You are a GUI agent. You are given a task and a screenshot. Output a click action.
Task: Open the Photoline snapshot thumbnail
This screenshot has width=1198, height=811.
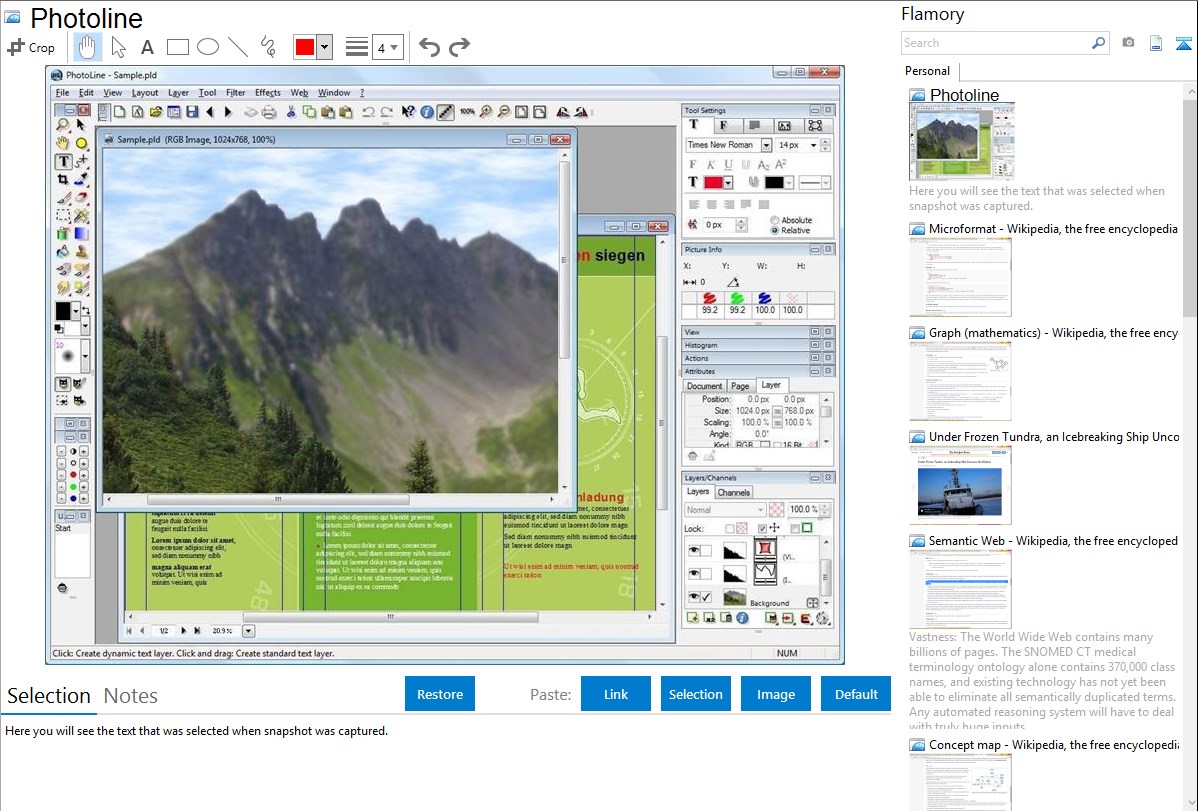coord(962,142)
